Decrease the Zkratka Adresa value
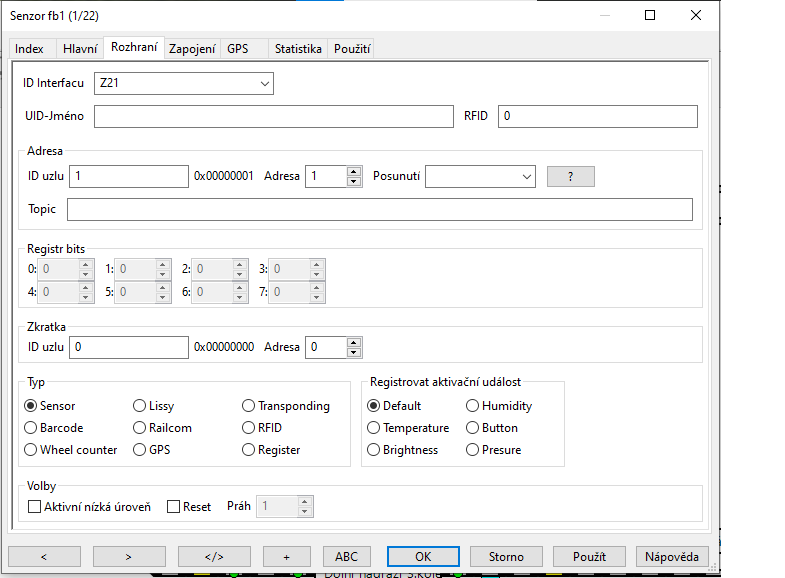Image resolution: width=785 pixels, height=578 pixels. point(354,352)
